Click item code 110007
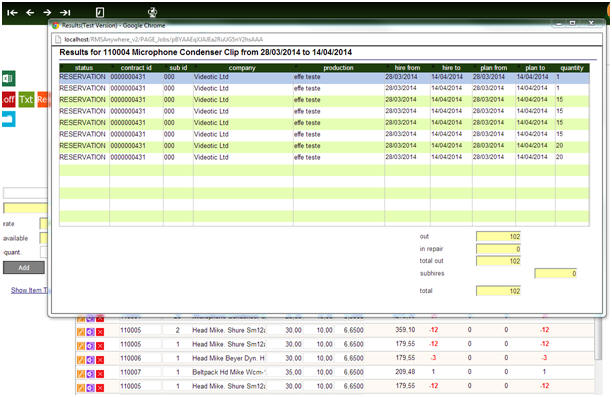 [131, 372]
